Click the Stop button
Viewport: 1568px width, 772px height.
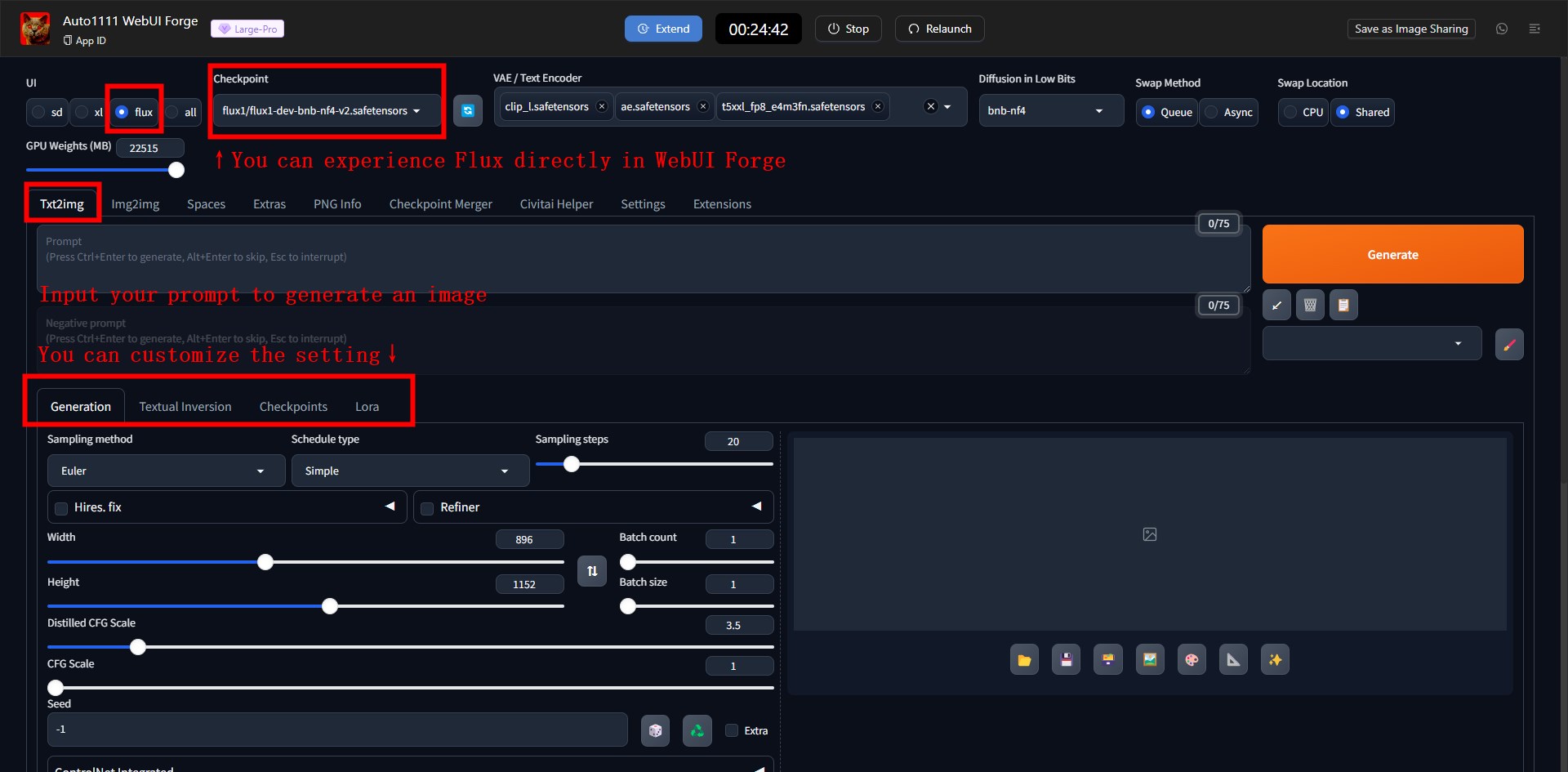tap(848, 29)
